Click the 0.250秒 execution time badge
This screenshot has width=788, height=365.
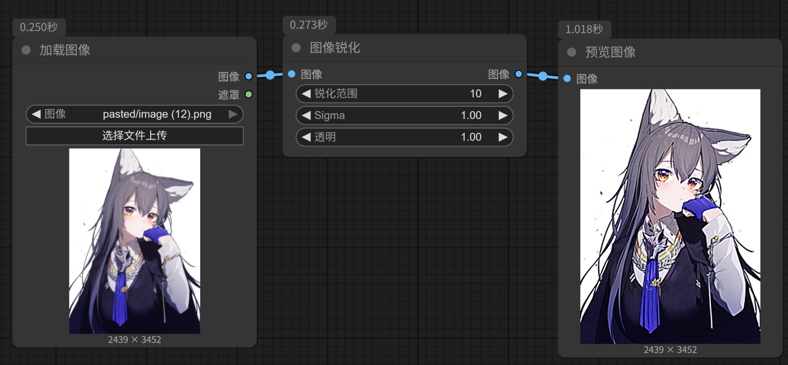[40, 28]
